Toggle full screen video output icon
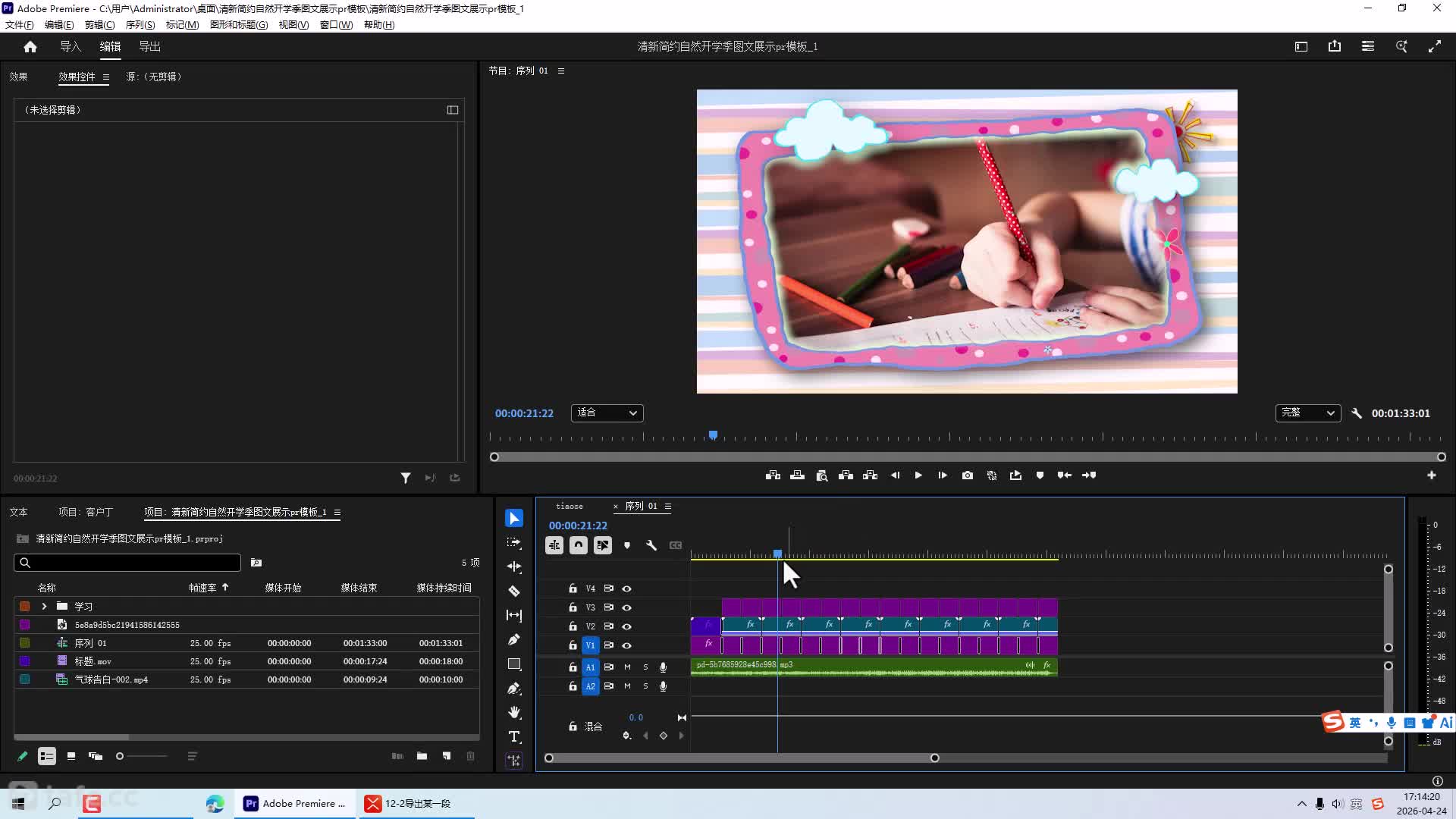The height and width of the screenshot is (819, 1456). point(1435,46)
